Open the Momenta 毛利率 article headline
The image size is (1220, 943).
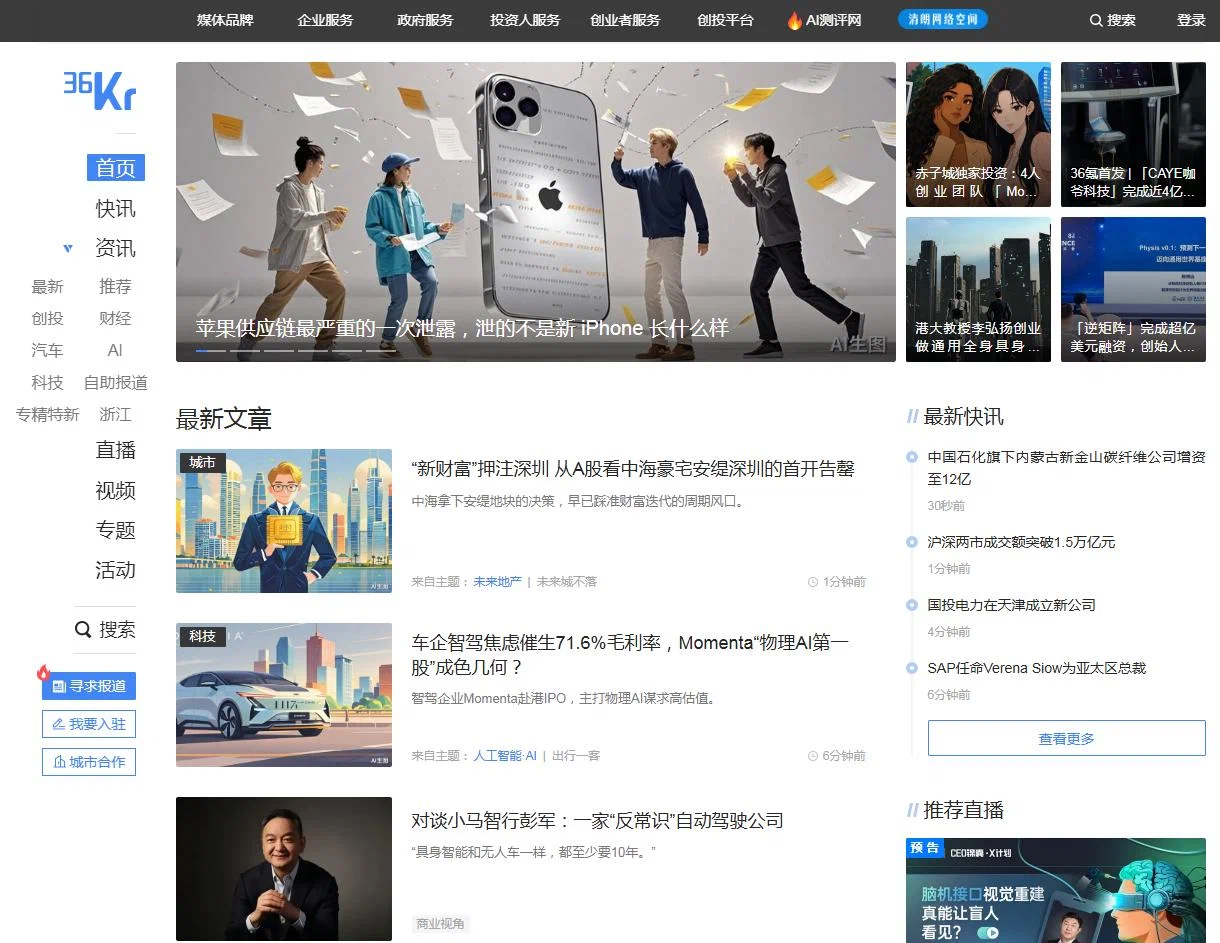[630, 655]
